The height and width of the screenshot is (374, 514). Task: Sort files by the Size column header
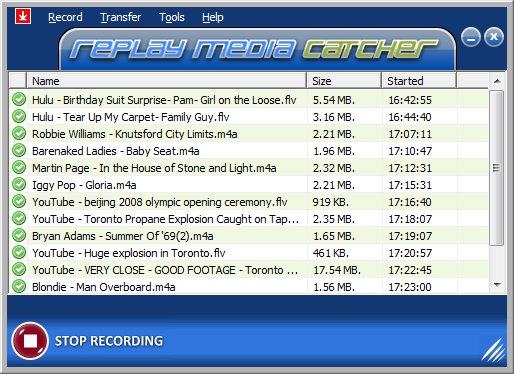[x=344, y=81]
